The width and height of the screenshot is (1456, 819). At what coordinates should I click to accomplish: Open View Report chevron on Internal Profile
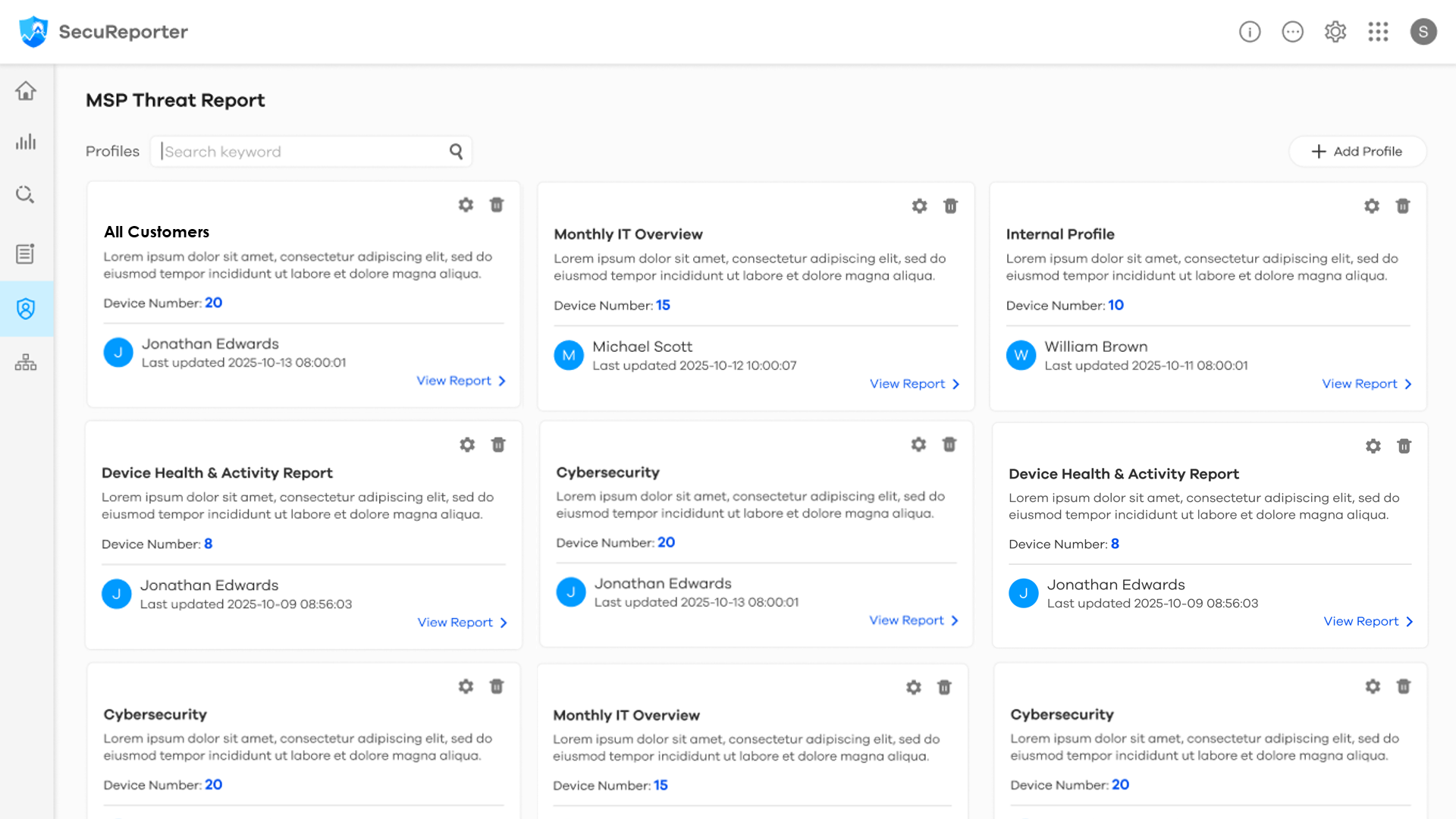point(1408,384)
